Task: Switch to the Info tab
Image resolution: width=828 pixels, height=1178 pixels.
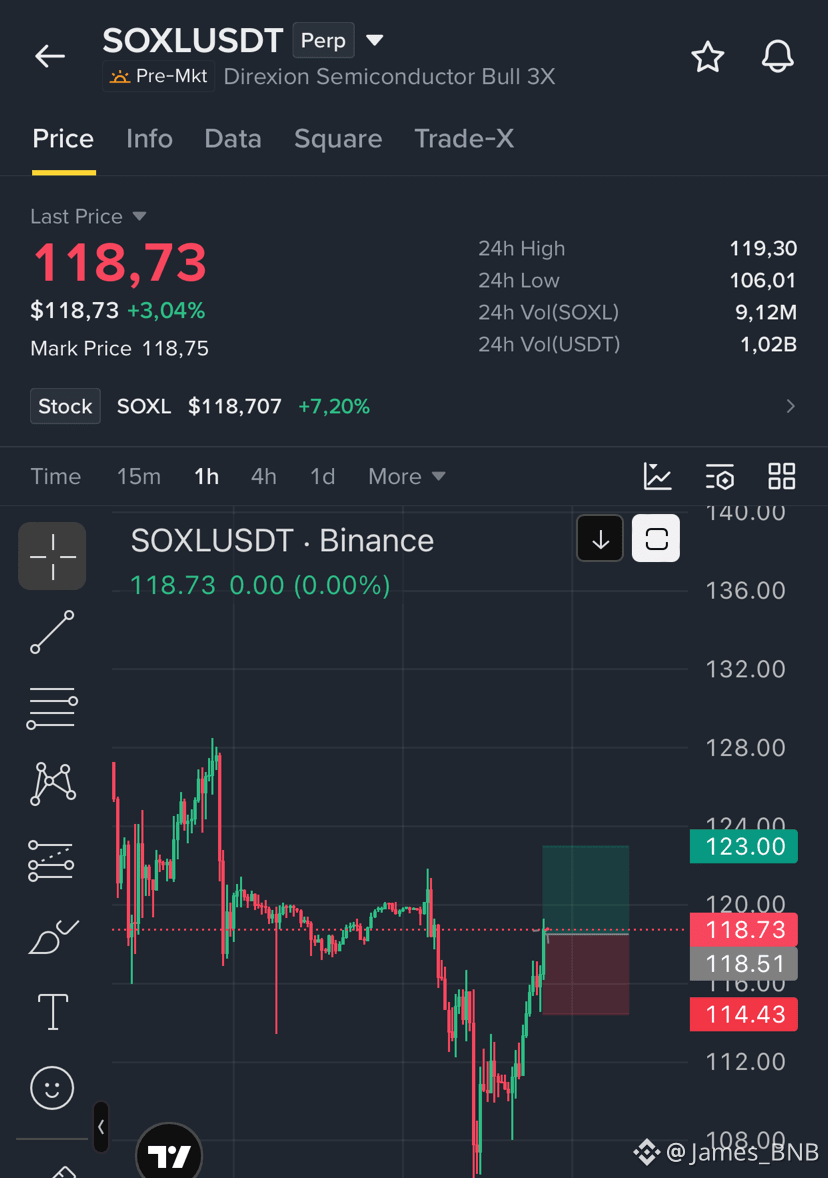Action: tap(149, 139)
